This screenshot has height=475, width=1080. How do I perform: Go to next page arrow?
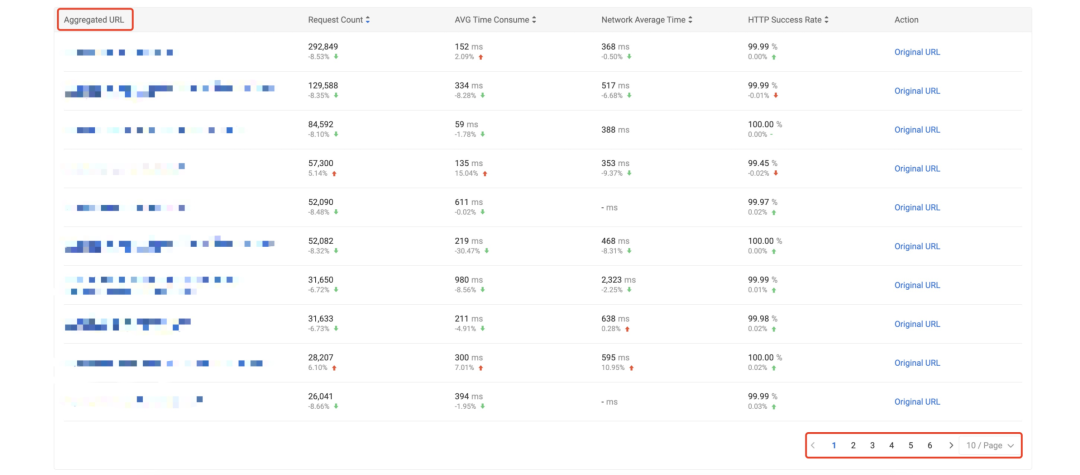(950, 445)
